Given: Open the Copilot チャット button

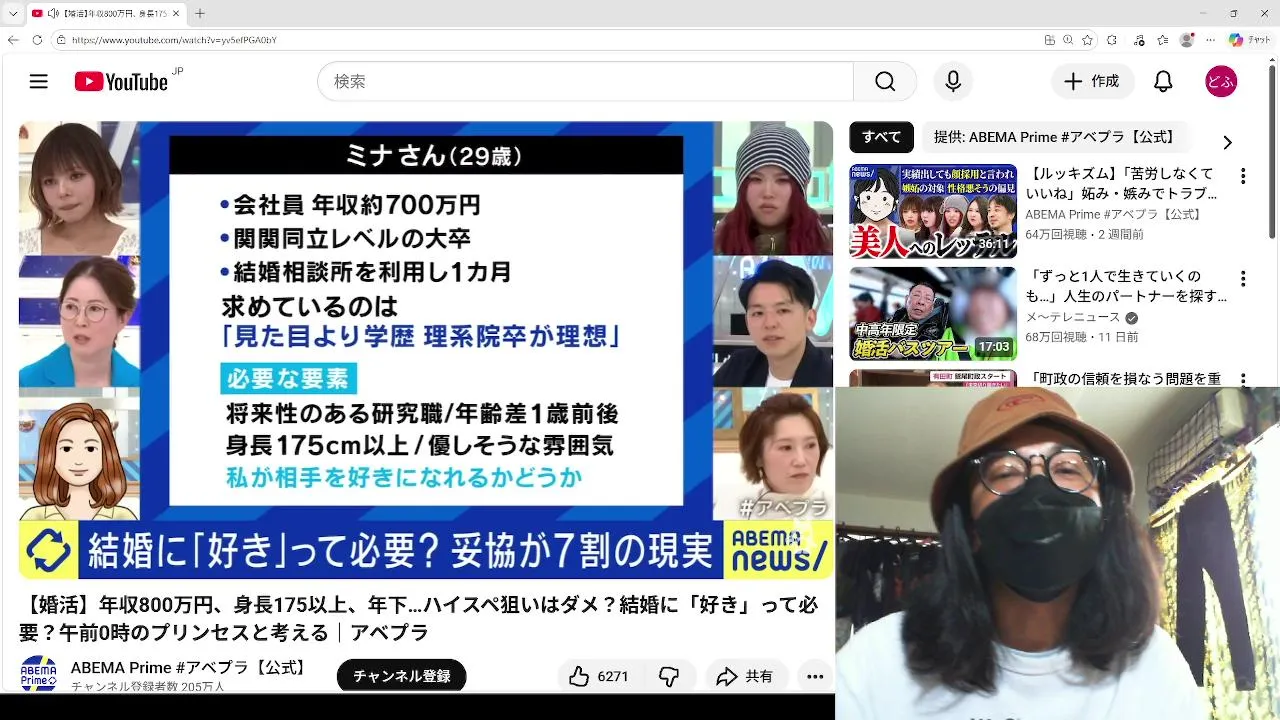Looking at the screenshot, I should pos(1250,40).
